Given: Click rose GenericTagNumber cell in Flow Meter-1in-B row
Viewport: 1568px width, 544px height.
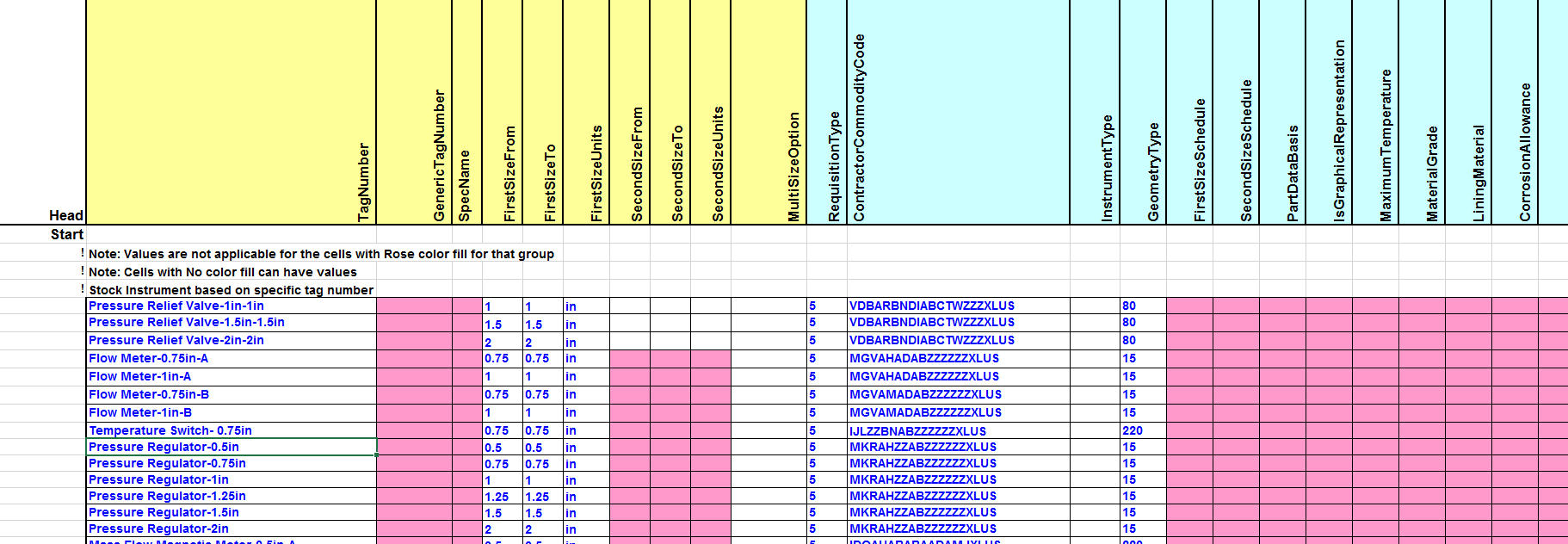Looking at the screenshot, I should (414, 412).
